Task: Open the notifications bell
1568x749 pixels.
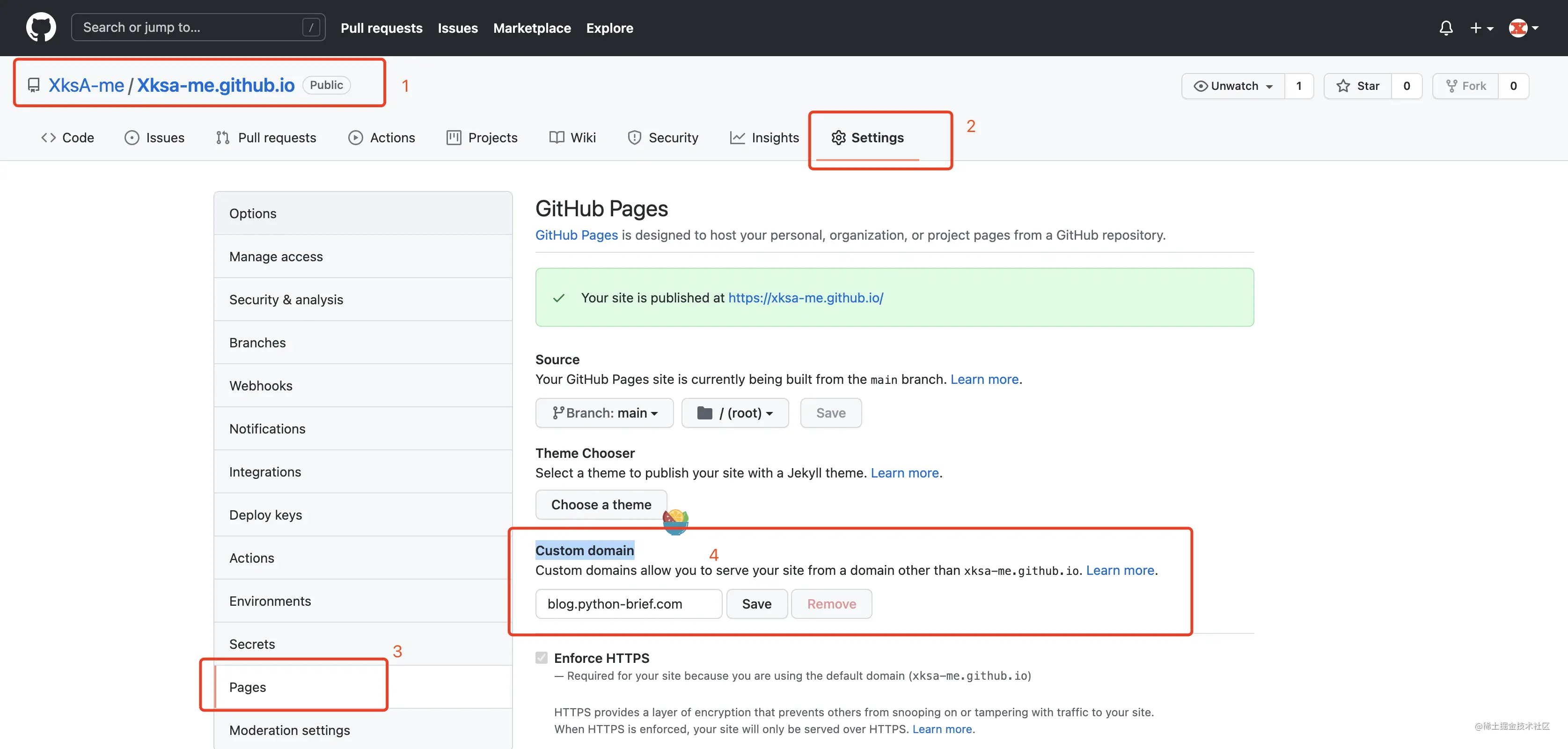Action: [1446, 28]
